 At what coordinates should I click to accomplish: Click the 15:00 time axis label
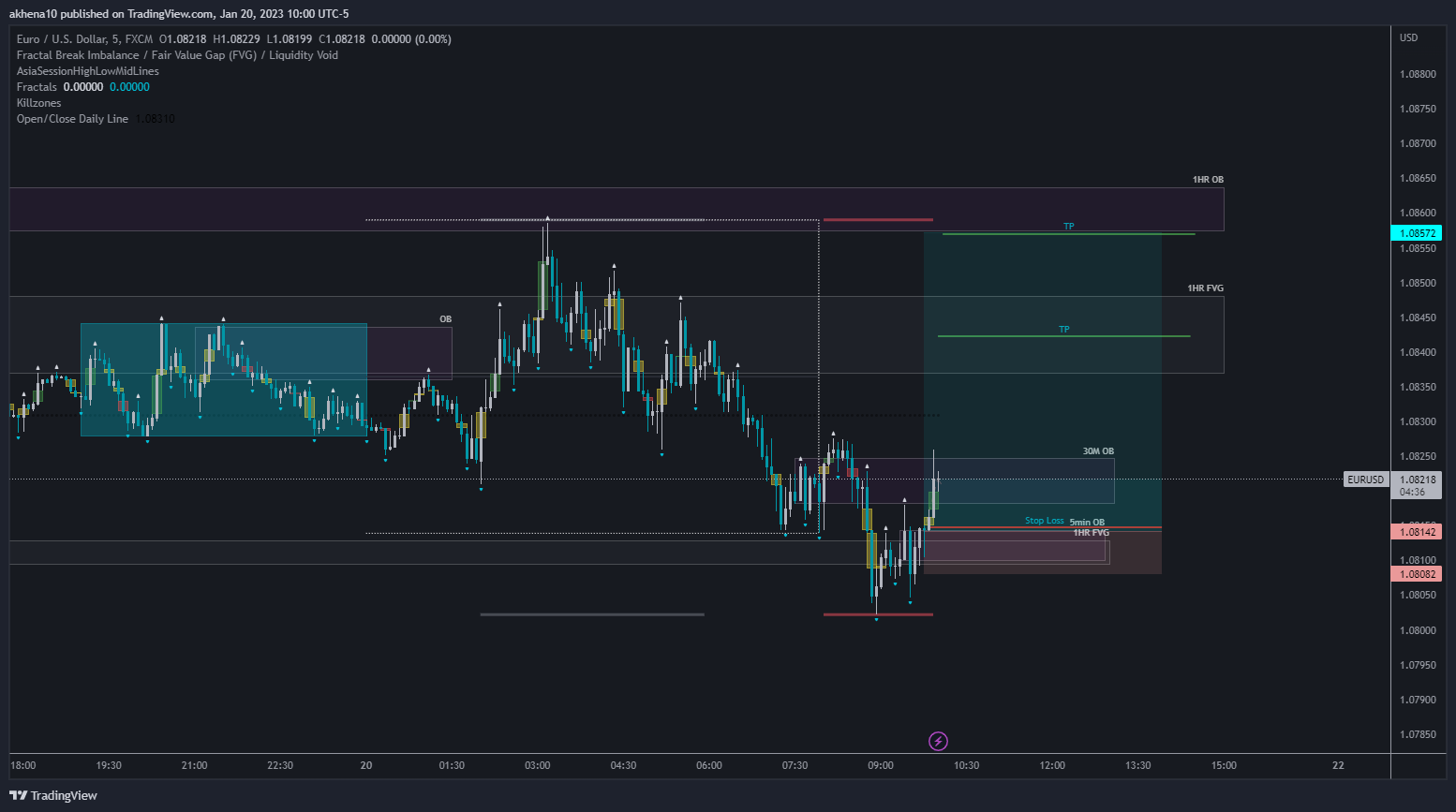(x=1224, y=765)
